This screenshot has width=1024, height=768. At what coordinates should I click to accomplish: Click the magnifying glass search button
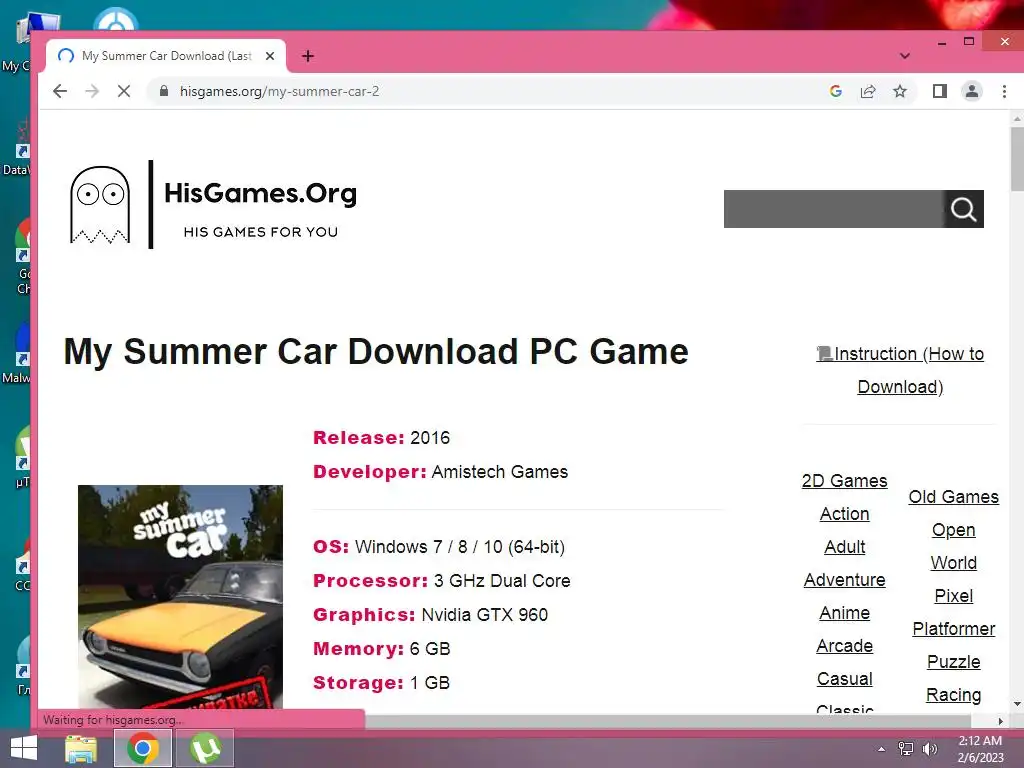click(963, 209)
